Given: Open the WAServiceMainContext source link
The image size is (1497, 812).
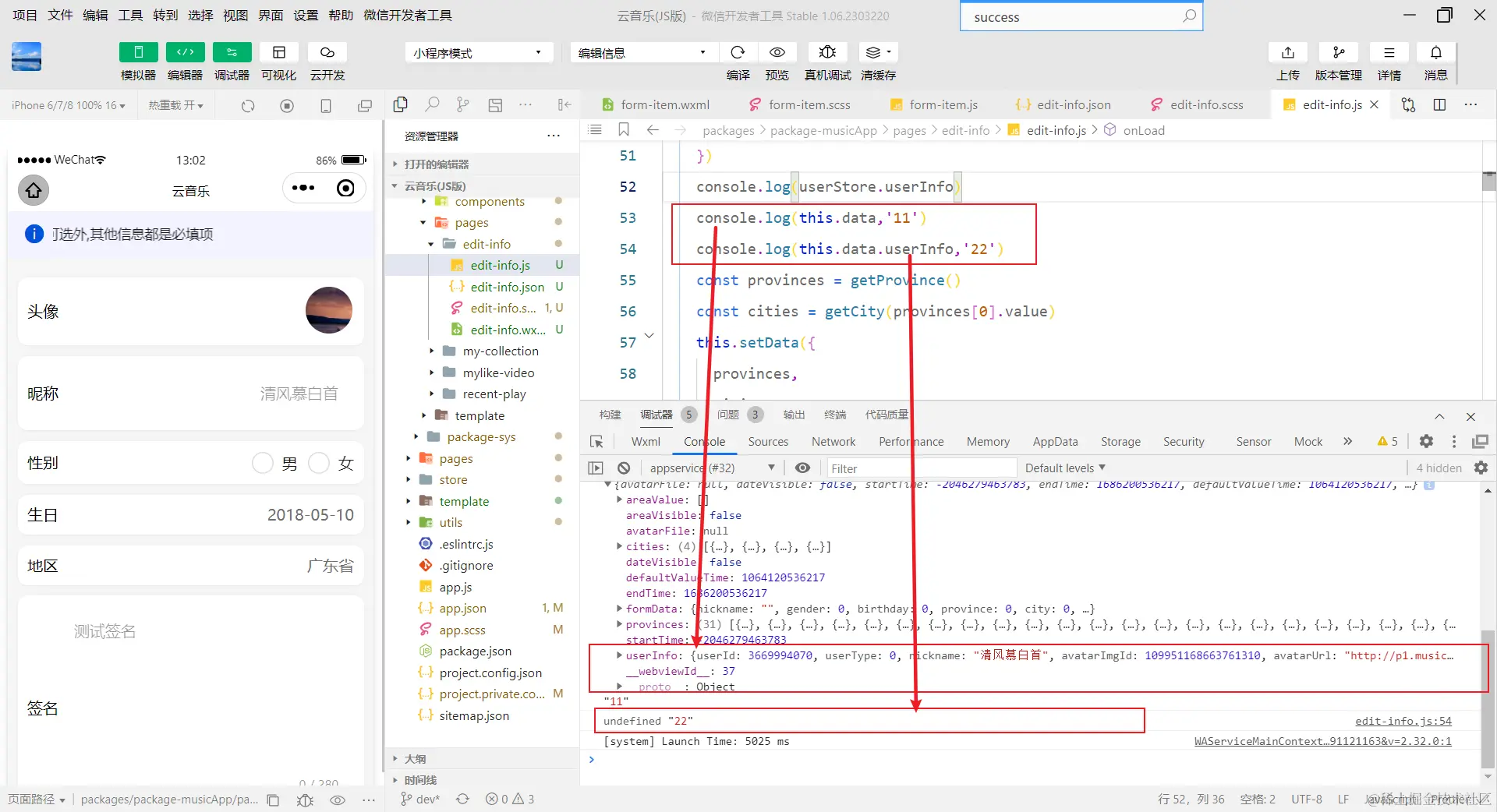Looking at the screenshot, I should pos(1322,741).
